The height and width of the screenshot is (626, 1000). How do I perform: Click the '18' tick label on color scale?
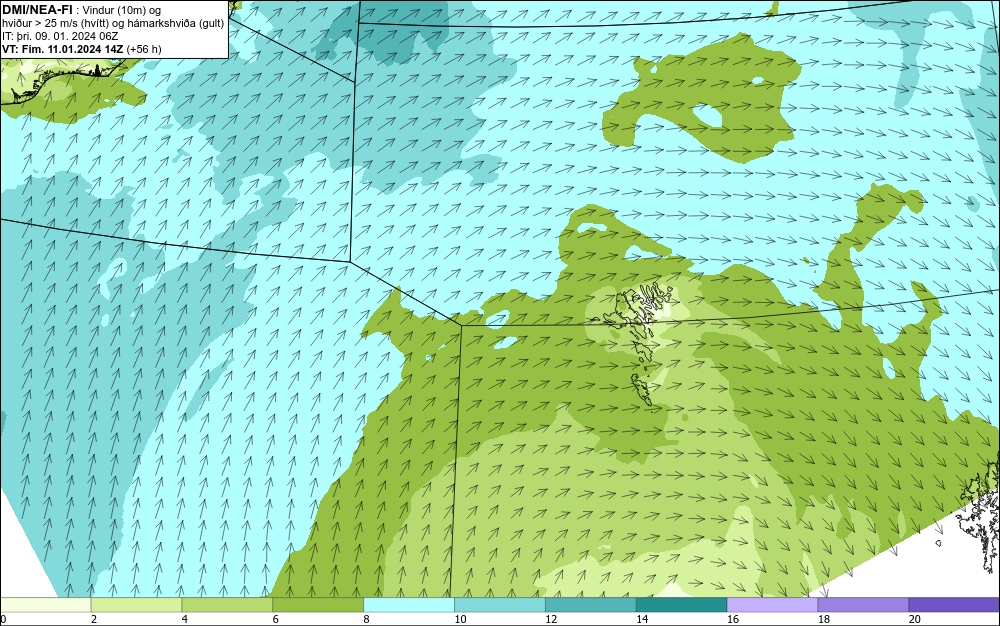824,619
